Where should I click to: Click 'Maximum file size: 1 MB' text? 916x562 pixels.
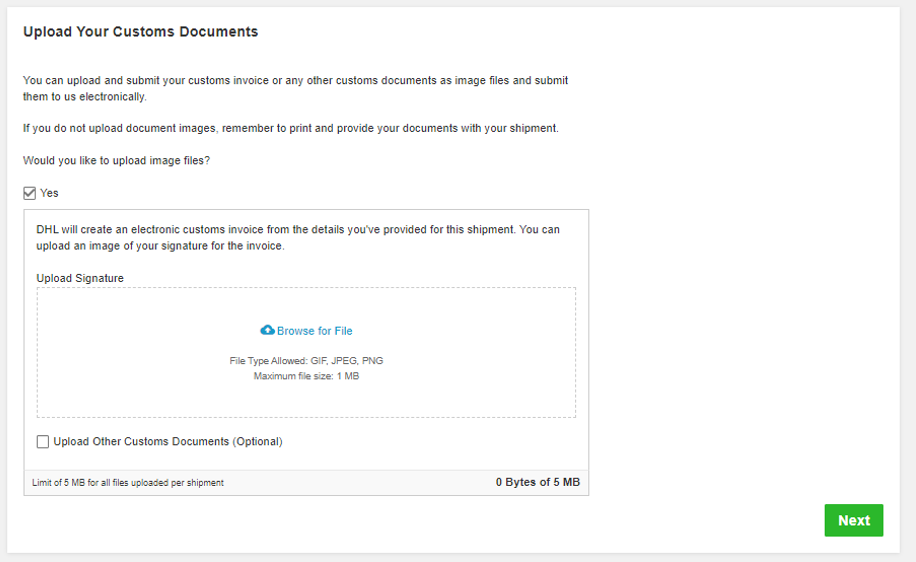tap(306, 376)
